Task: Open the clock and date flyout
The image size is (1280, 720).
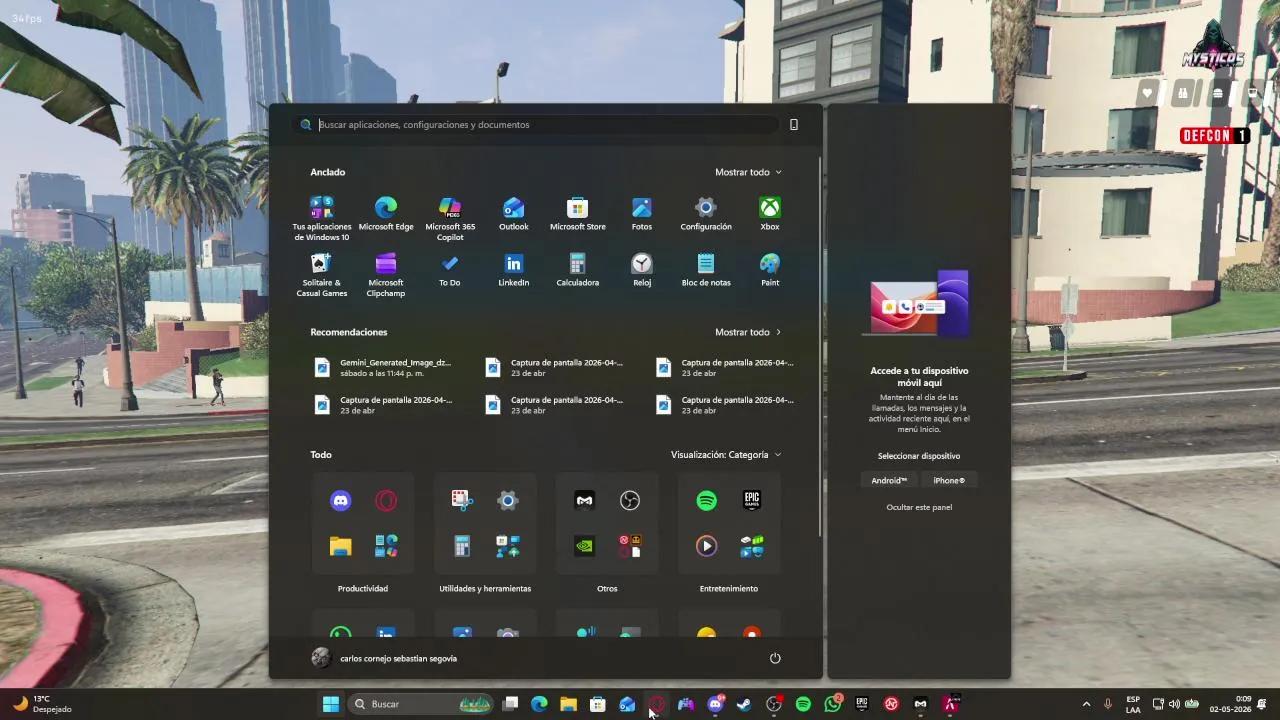Action: click(1230, 704)
